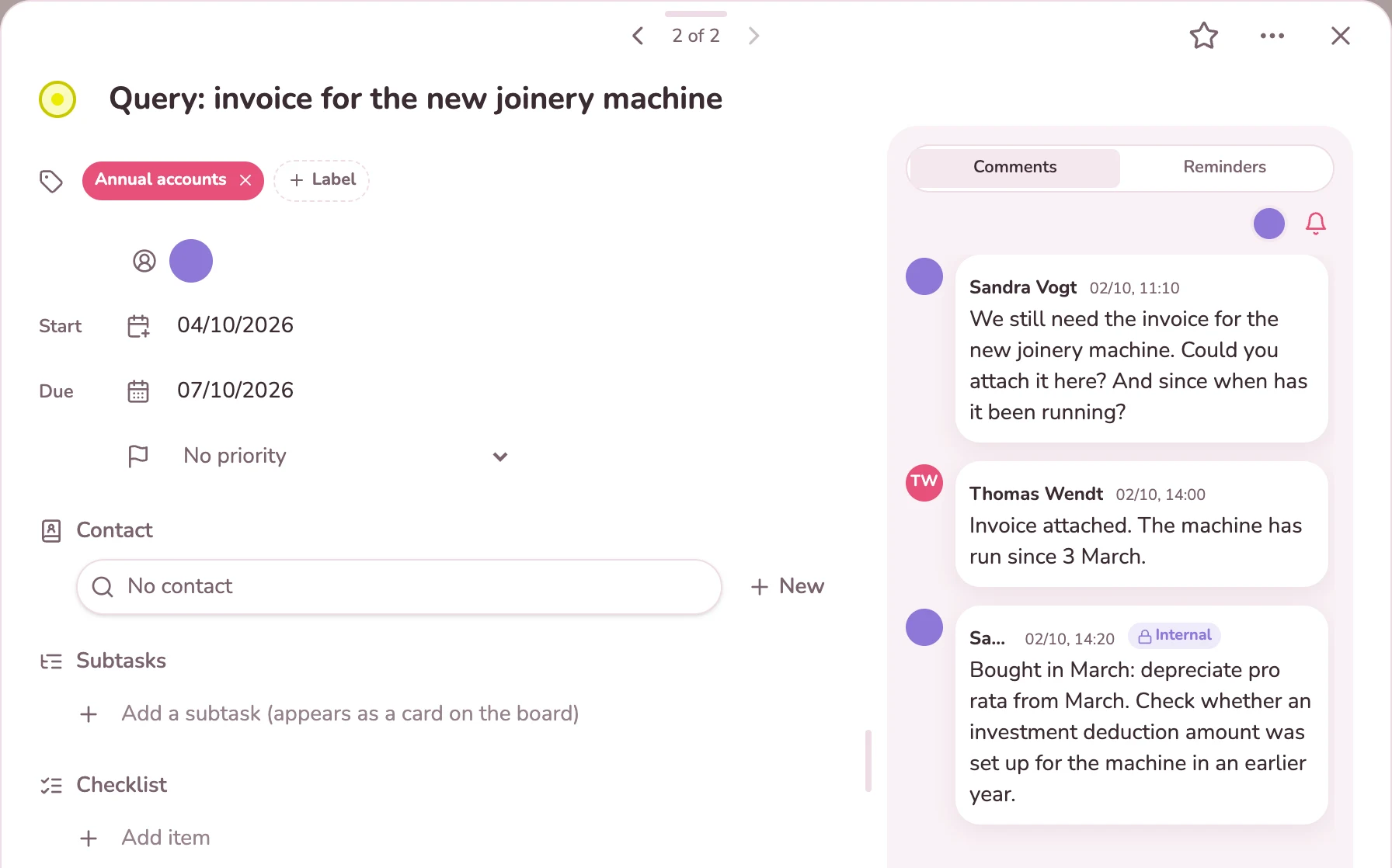
Task: Click the card title text
Action: pyautogui.click(x=416, y=99)
